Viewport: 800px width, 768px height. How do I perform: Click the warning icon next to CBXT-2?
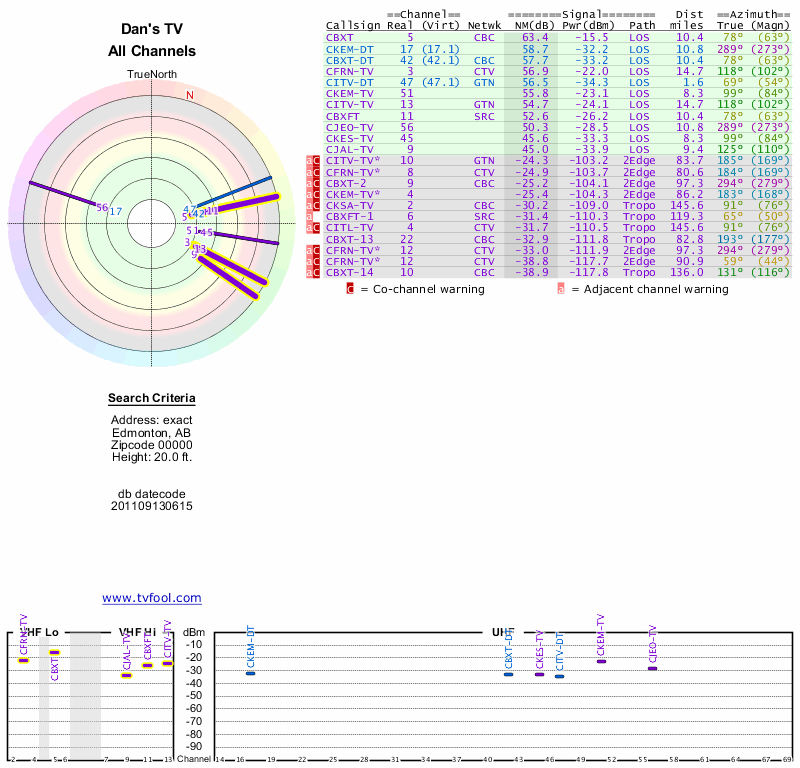(x=314, y=183)
